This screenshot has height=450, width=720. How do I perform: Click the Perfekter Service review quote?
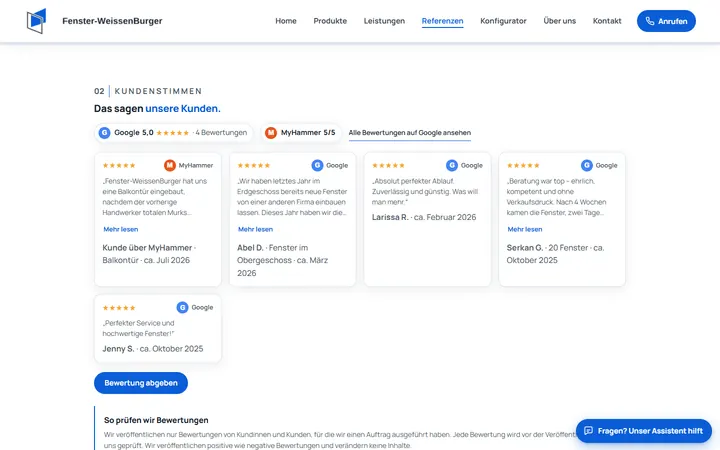coord(138,328)
